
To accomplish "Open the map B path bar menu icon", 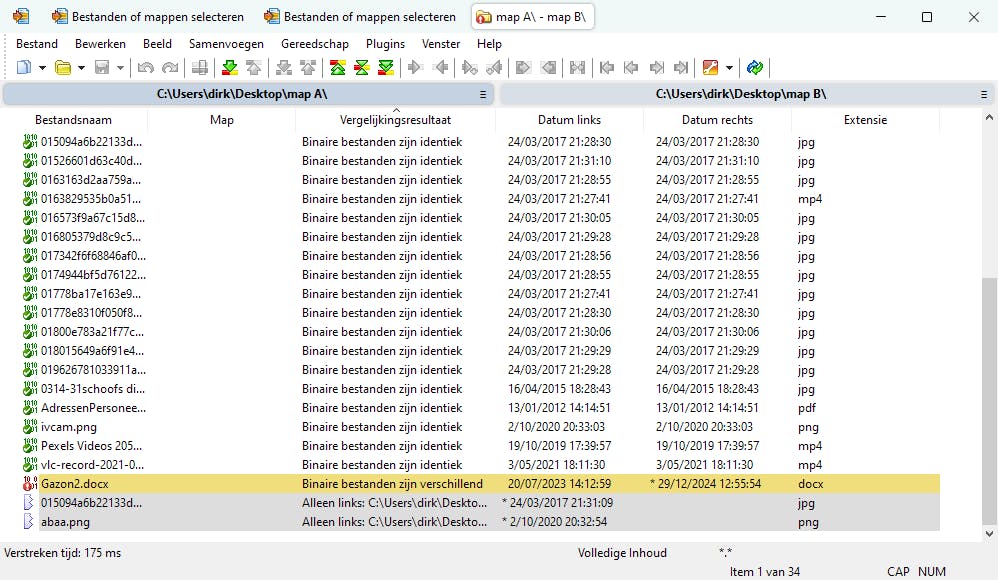I will 984,94.
